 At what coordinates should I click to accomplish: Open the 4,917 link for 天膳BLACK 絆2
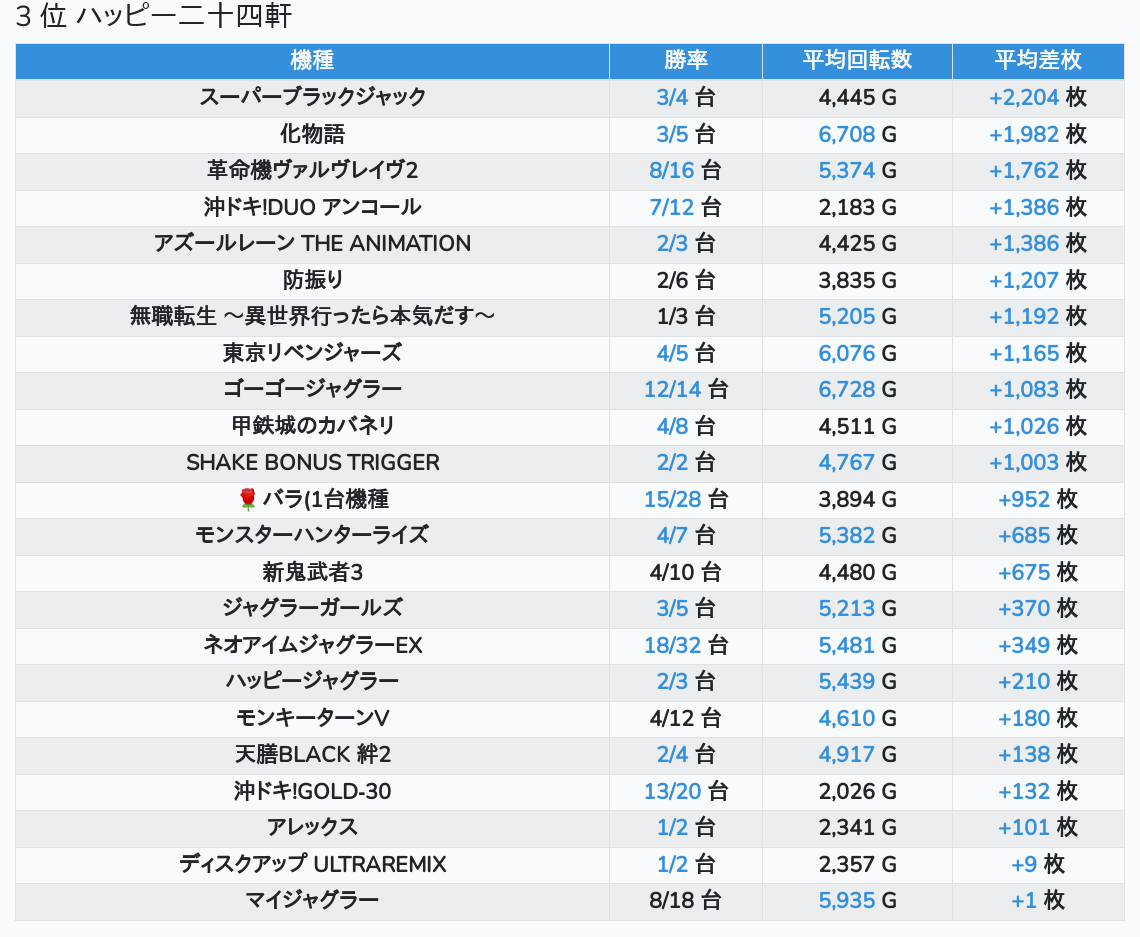846,754
